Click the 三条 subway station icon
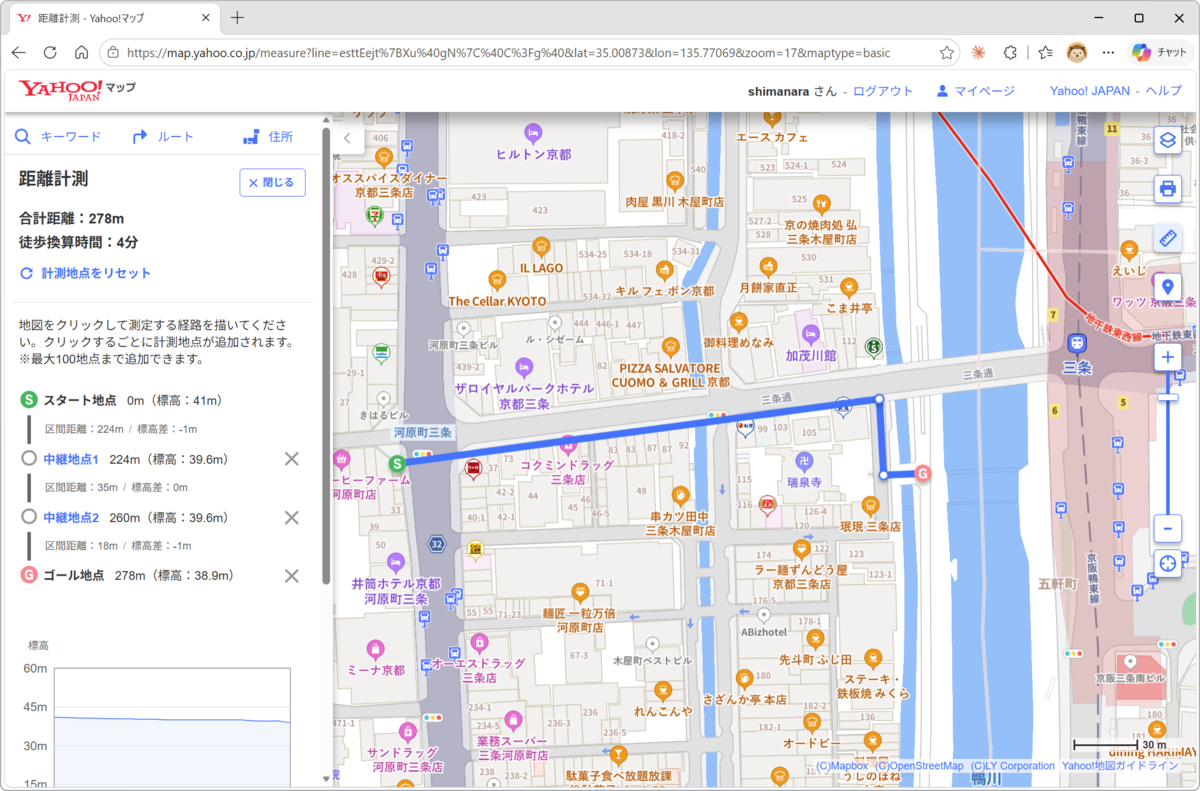This screenshot has height=791, width=1200. pos(1078,343)
